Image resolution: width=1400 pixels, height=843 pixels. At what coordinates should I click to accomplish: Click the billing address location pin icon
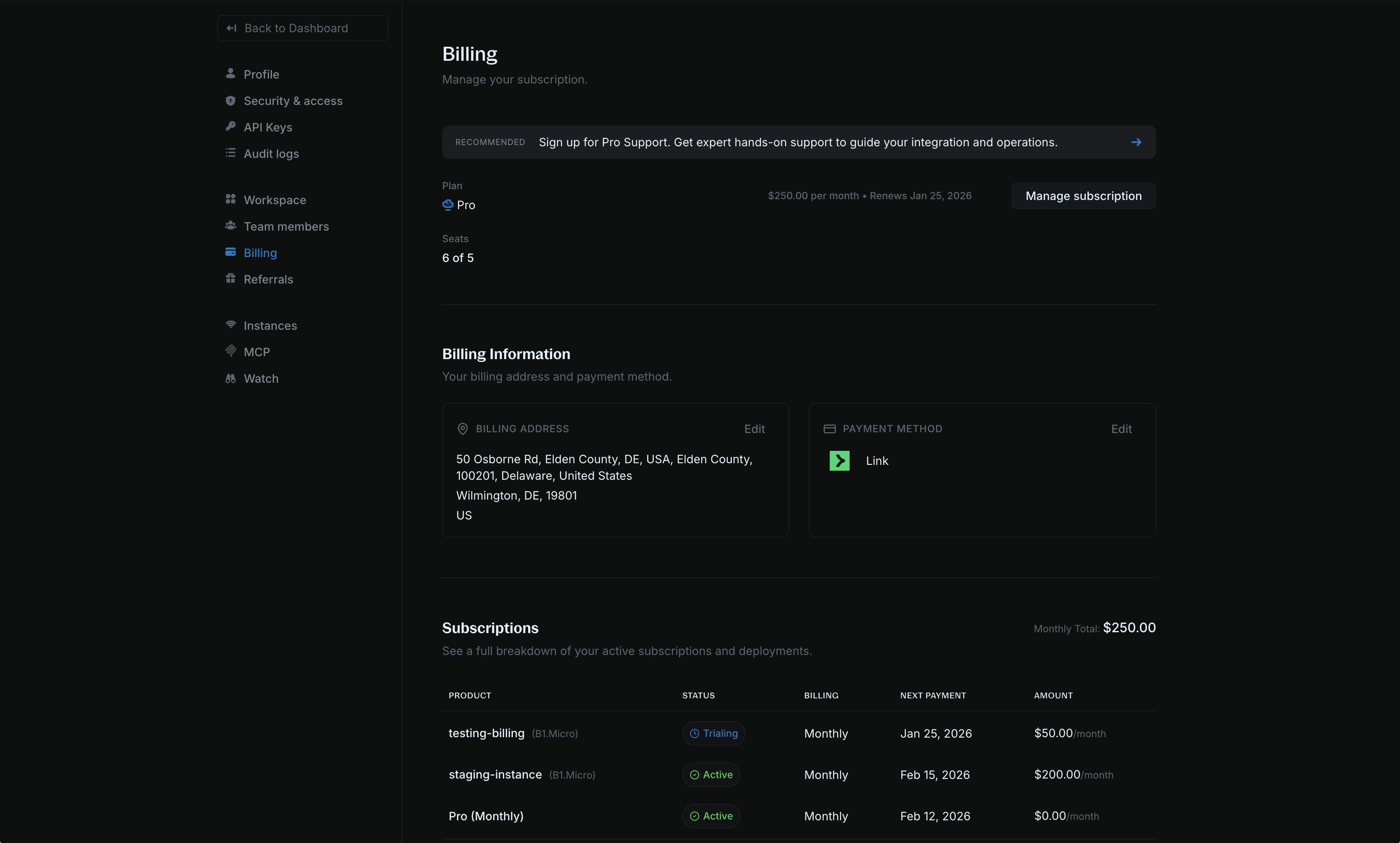[462, 428]
